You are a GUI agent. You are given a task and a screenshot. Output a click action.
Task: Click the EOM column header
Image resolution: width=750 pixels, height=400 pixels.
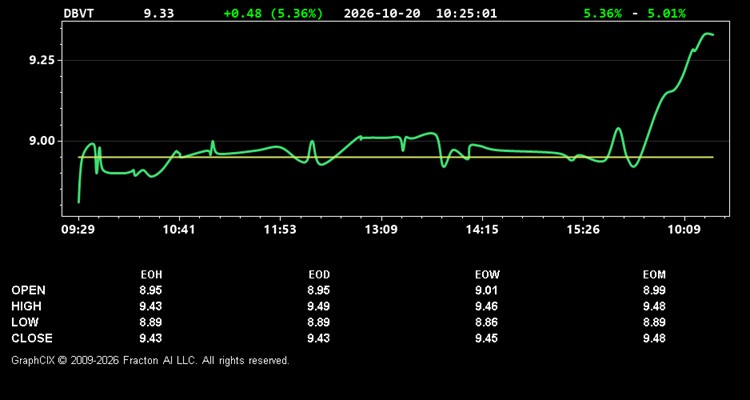[x=654, y=275]
